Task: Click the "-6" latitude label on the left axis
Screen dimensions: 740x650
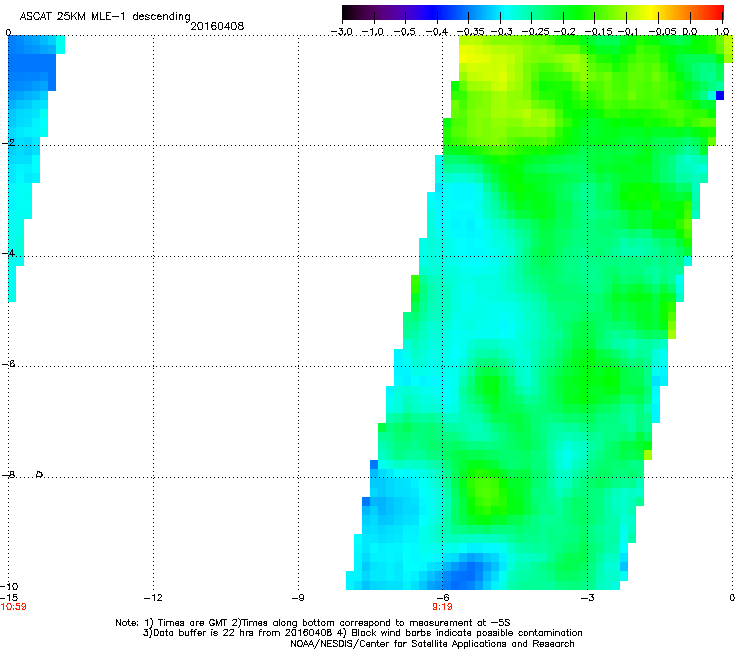Action: pos(8,363)
